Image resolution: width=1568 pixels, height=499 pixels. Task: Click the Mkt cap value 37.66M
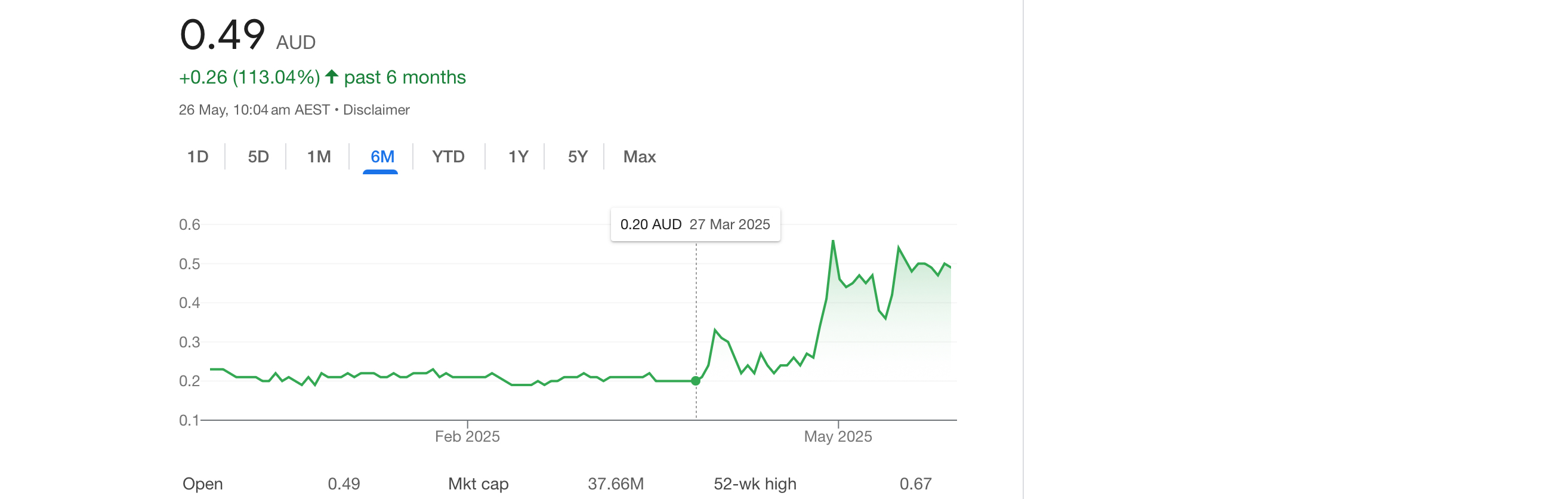click(x=615, y=483)
